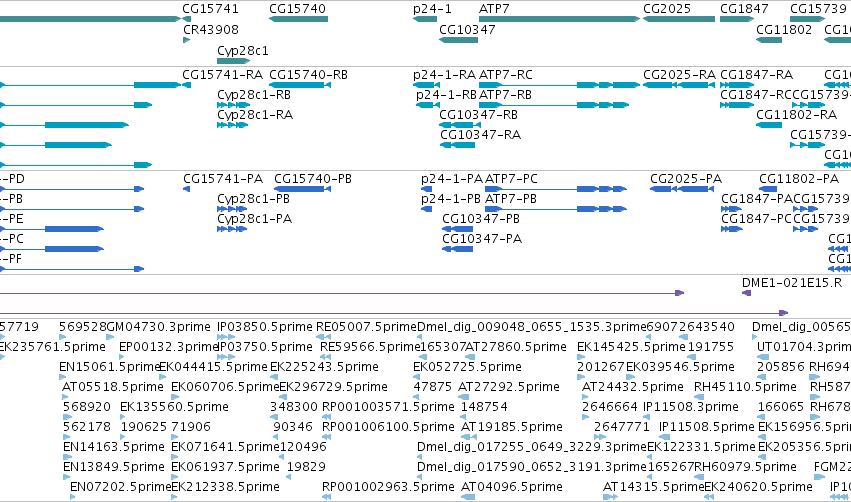Click the RP001002963.5prime EST label
The width and height of the screenshot is (851, 502).
pyautogui.click(x=388, y=487)
